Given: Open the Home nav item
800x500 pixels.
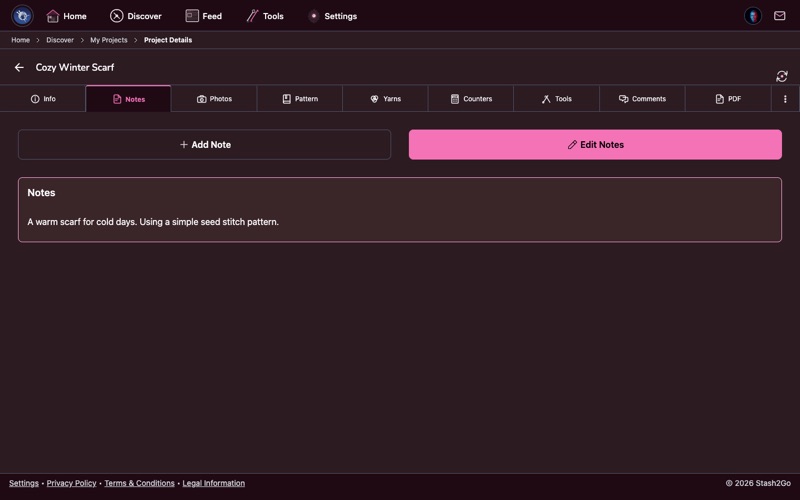Looking at the screenshot, I should (66, 16).
